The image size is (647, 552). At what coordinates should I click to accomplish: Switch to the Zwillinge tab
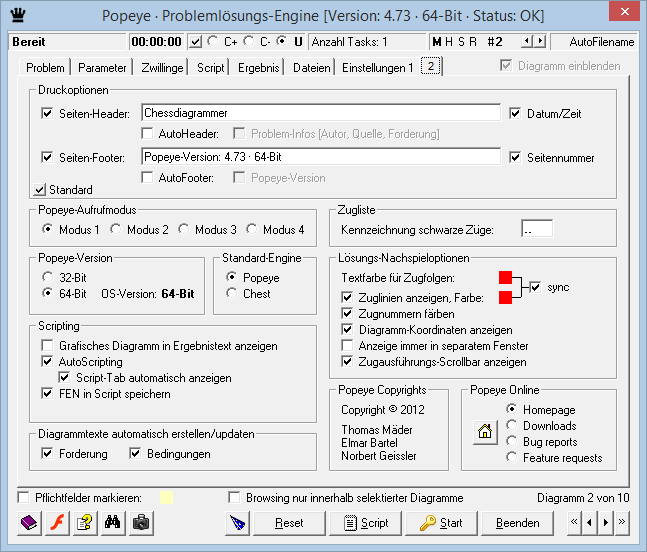click(162, 68)
